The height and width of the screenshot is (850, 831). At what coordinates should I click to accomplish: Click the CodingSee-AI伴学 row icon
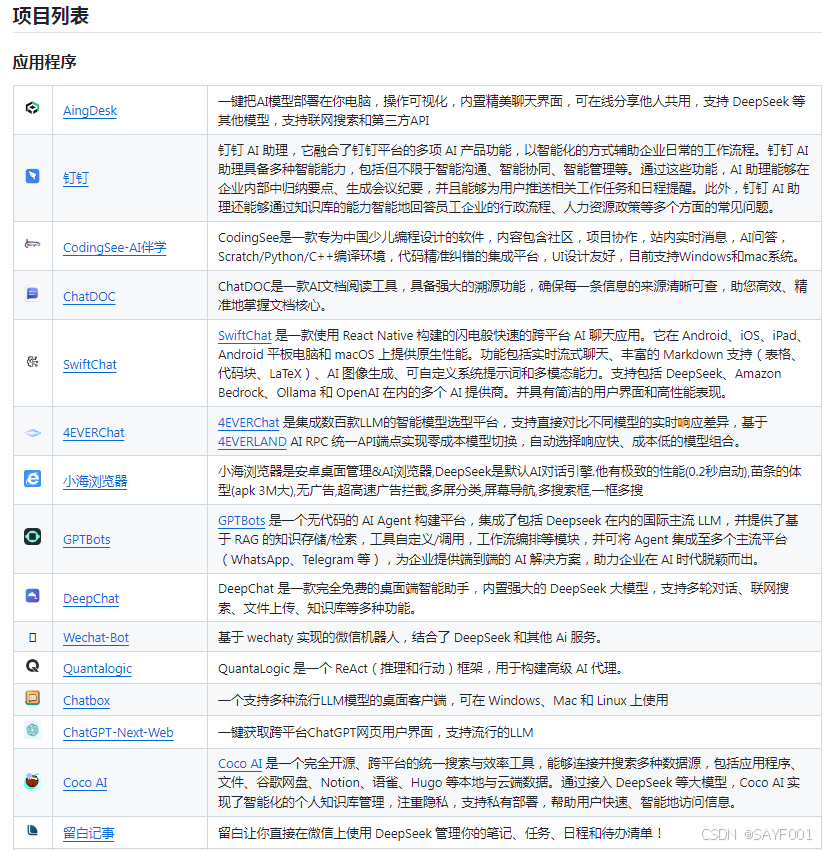pyautogui.click(x=33, y=244)
